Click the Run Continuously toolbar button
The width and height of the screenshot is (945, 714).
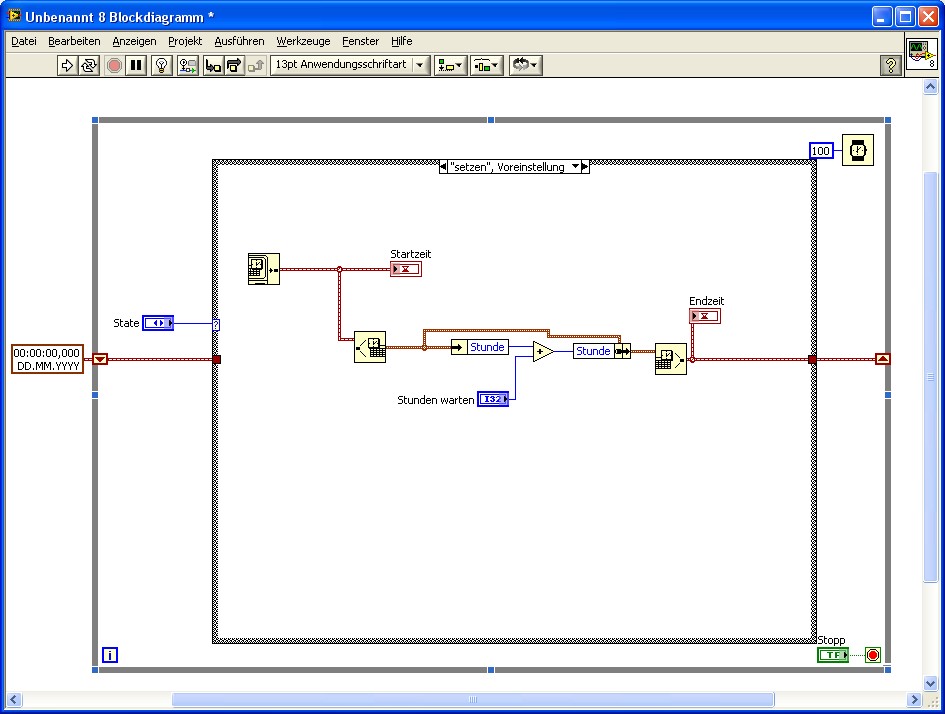89,65
